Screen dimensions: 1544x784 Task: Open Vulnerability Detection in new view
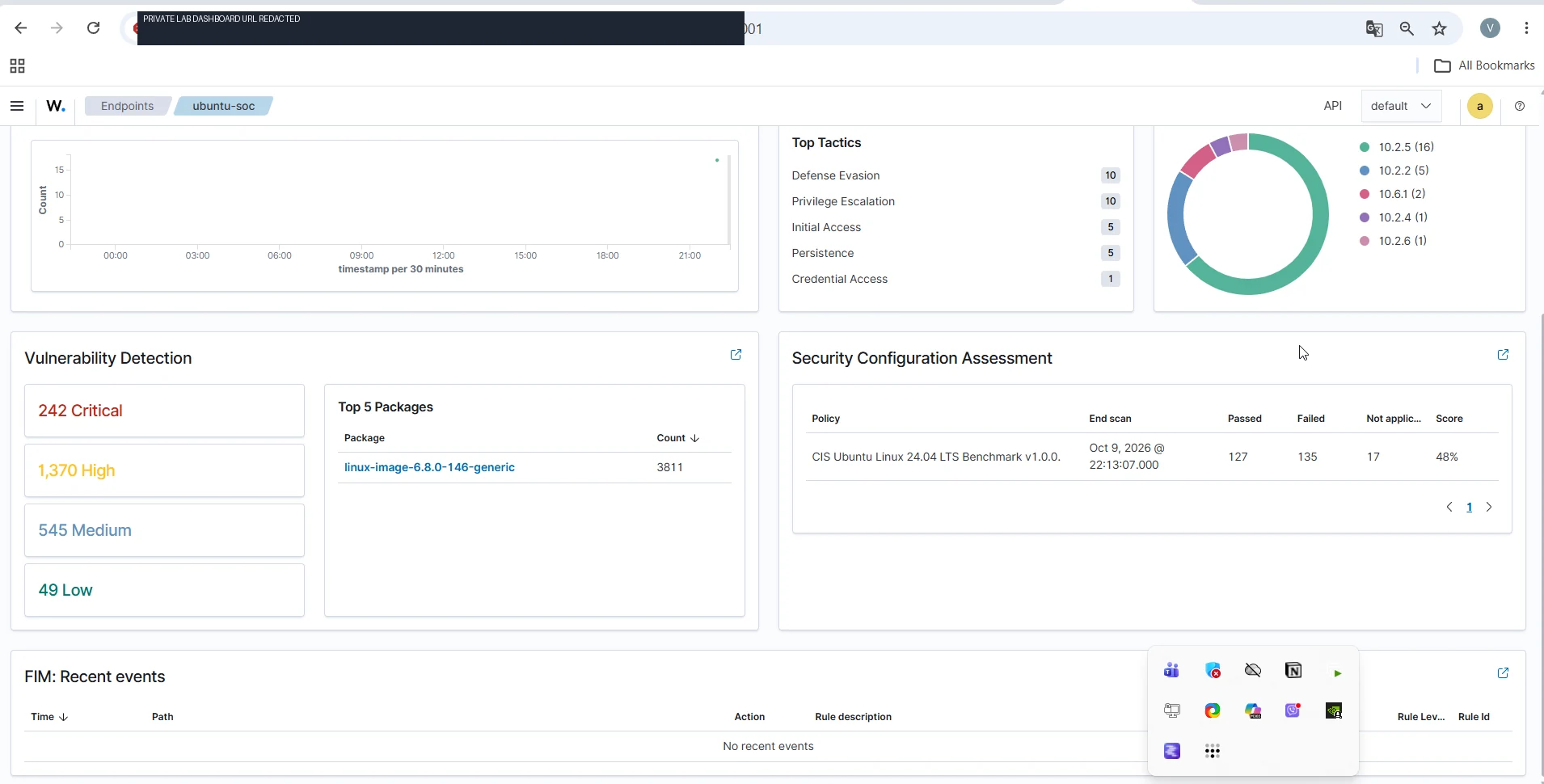point(736,355)
